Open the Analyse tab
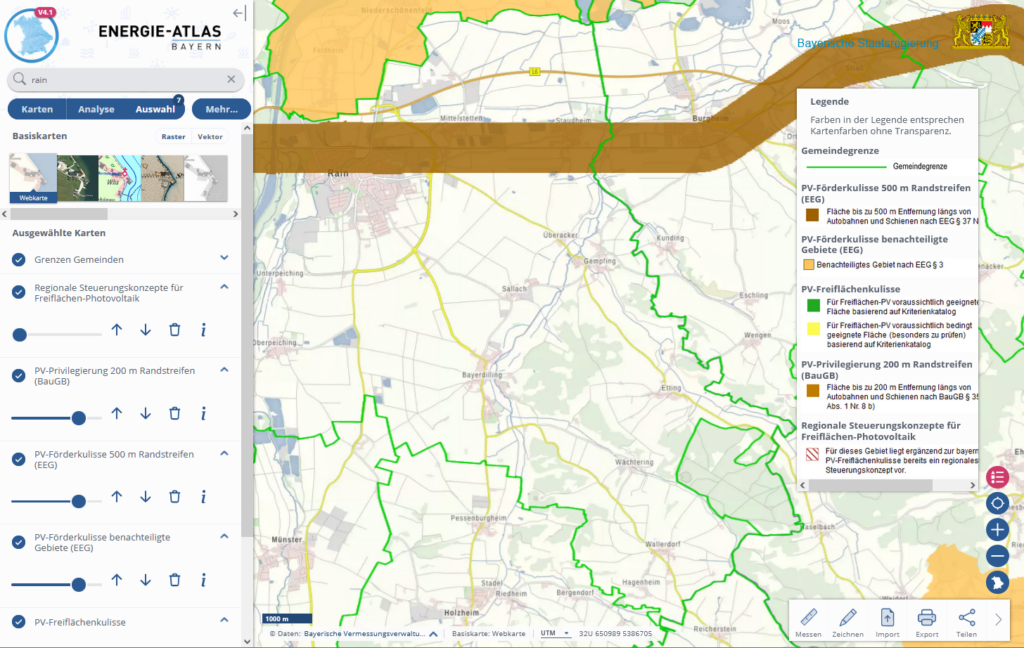Viewport: 1024px width, 648px height. pos(96,109)
